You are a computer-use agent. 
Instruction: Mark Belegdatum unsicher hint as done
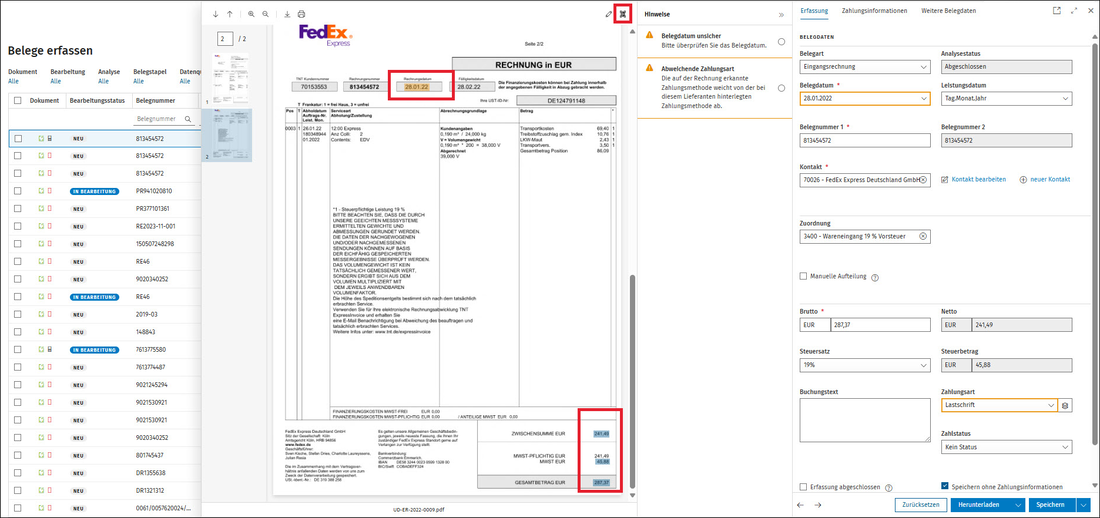click(x=781, y=41)
